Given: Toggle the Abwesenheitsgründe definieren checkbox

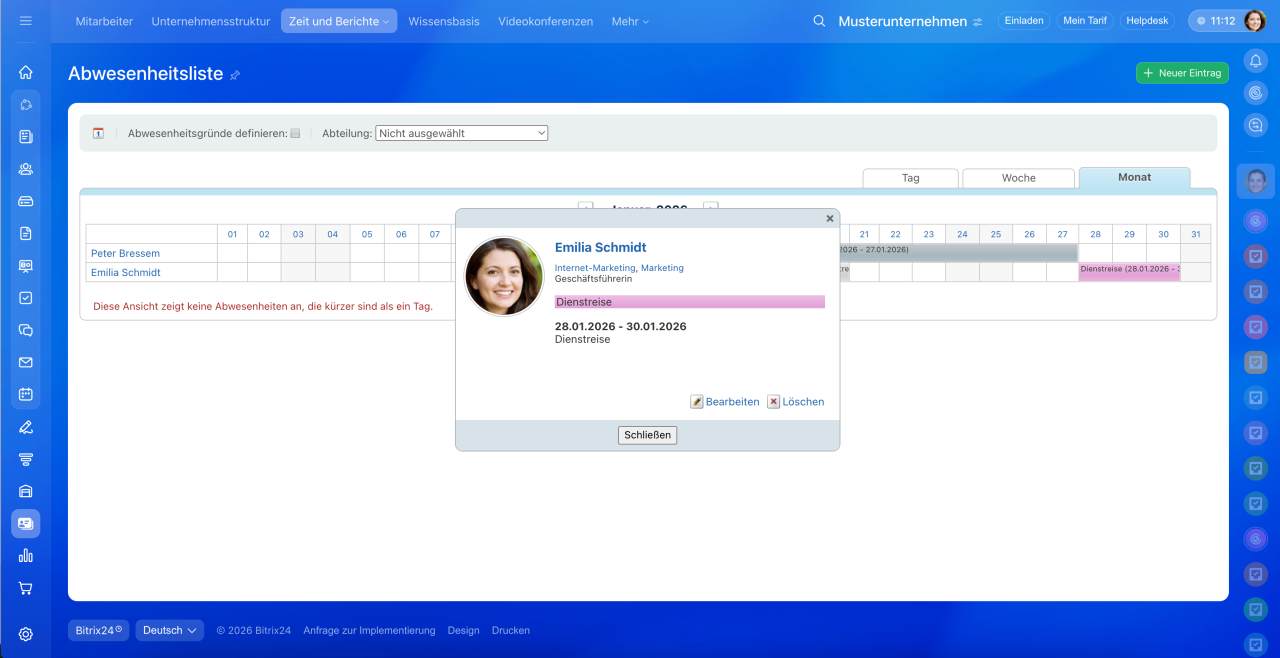Looking at the screenshot, I should pyautogui.click(x=295, y=133).
